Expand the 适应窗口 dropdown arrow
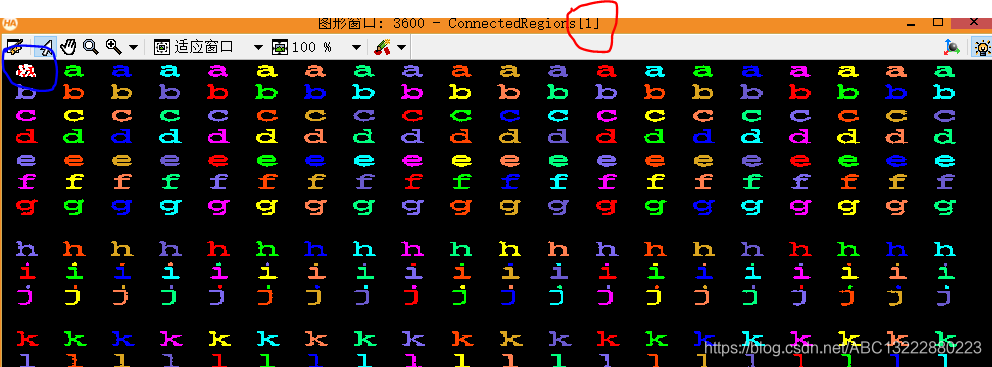The height and width of the screenshot is (367, 992). click(x=257, y=47)
